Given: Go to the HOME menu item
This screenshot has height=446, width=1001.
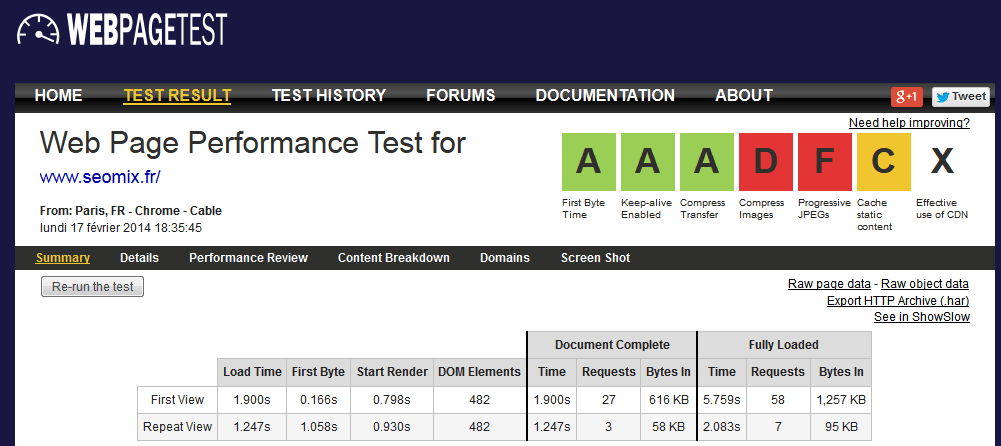Looking at the screenshot, I should [58, 96].
